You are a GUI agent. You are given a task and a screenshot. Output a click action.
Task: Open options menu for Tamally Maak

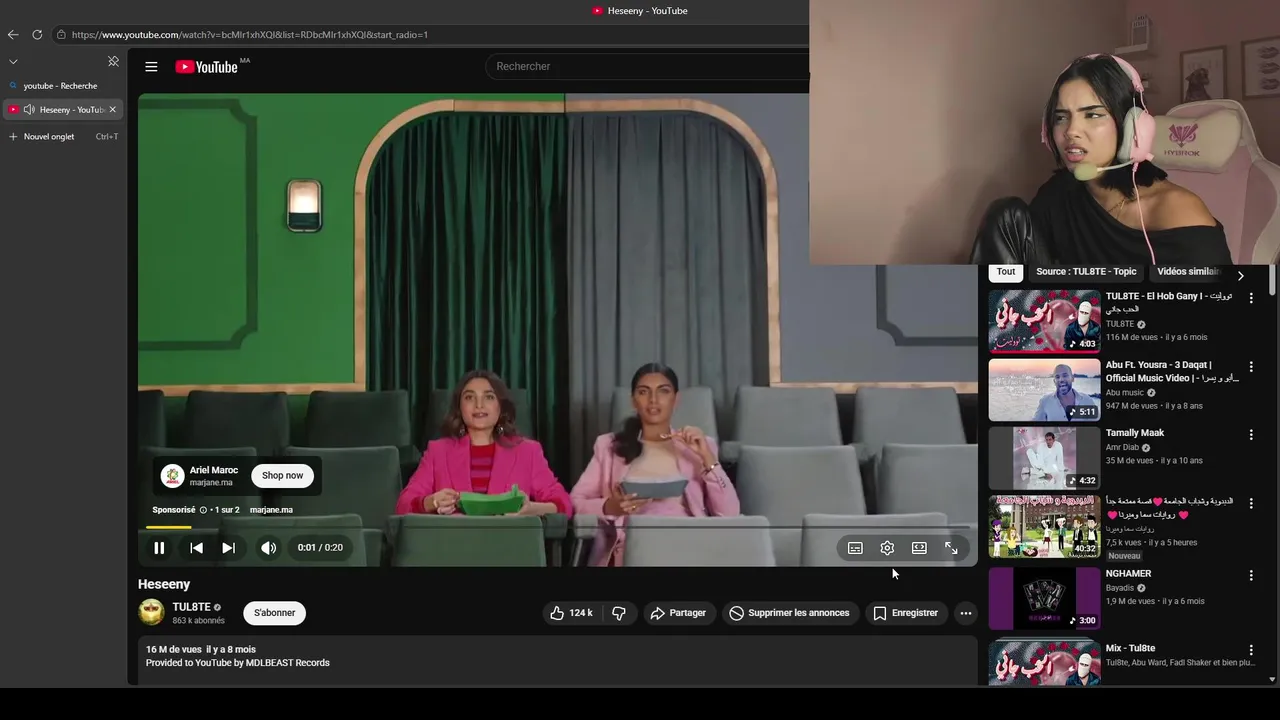(x=1250, y=435)
